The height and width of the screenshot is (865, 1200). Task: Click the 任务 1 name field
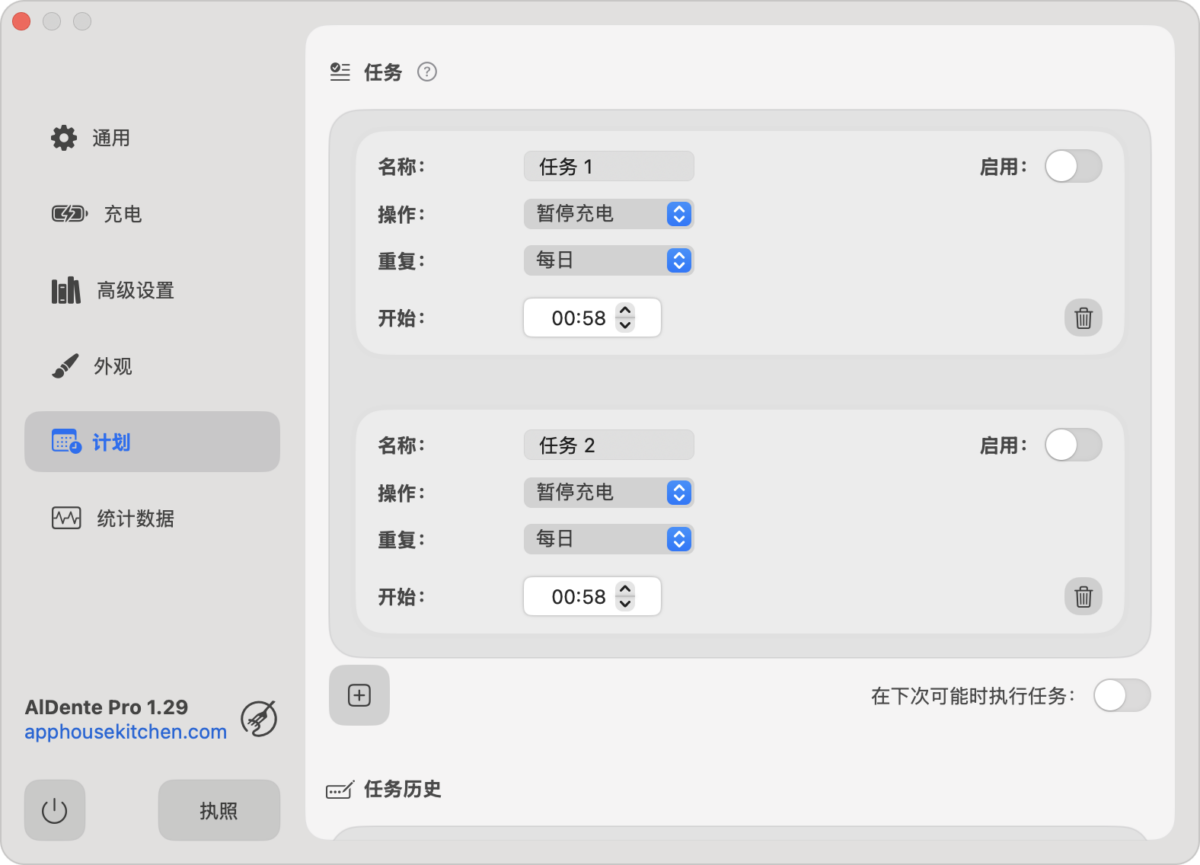click(608, 166)
